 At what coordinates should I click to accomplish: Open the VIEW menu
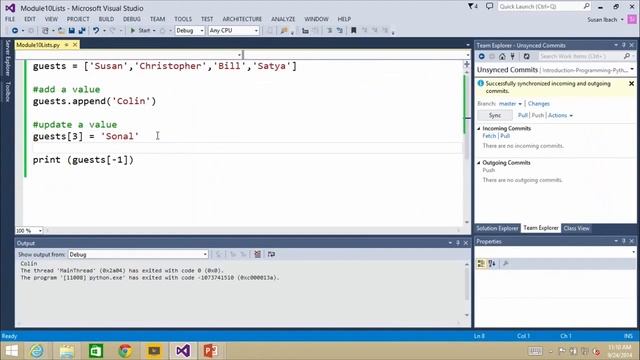click(51, 19)
